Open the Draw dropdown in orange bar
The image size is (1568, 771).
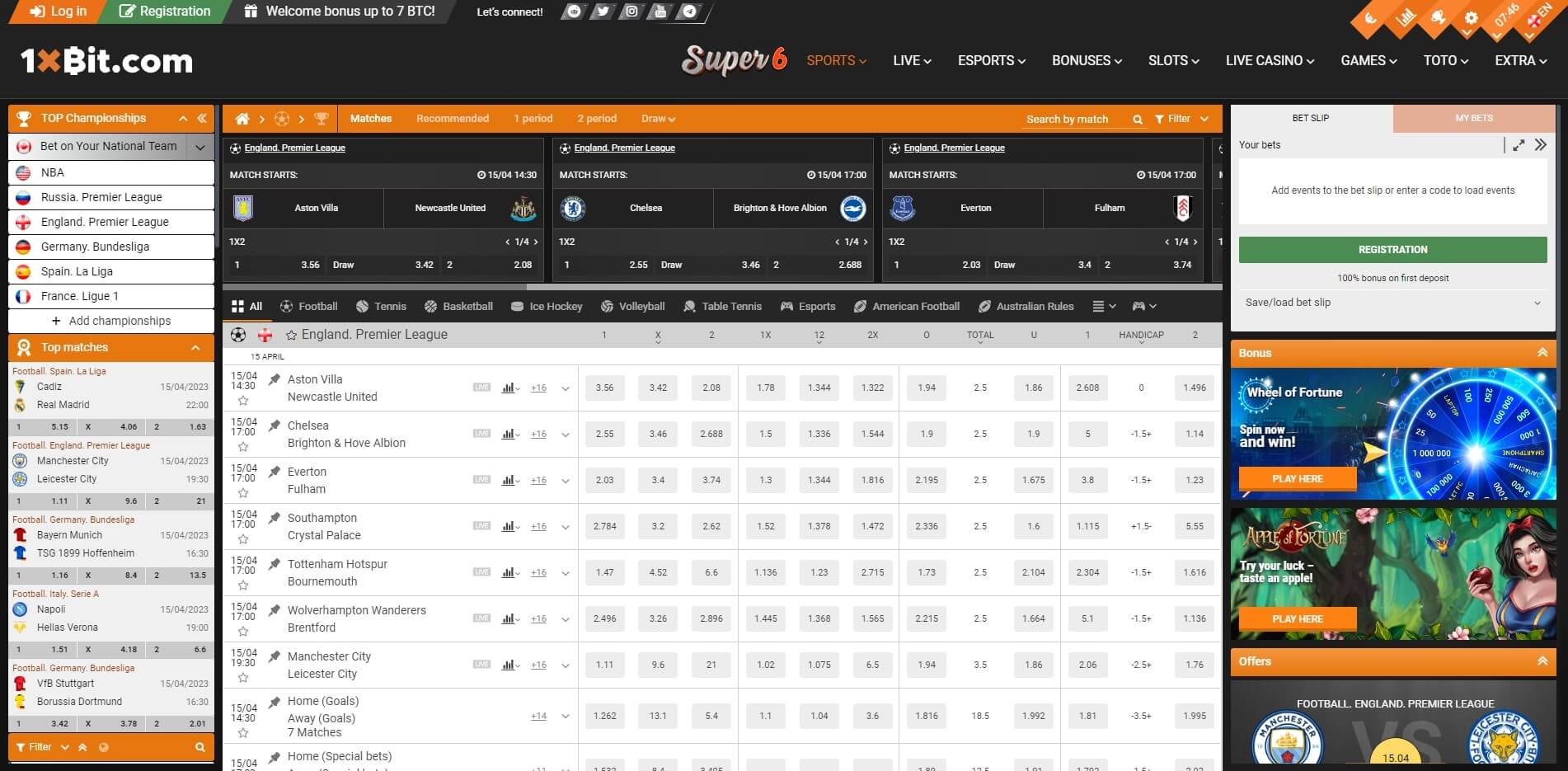pos(658,119)
